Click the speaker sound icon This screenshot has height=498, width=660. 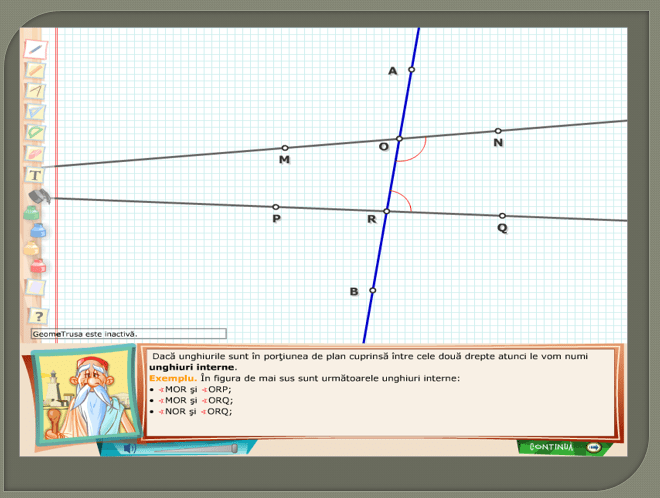(x=129, y=449)
